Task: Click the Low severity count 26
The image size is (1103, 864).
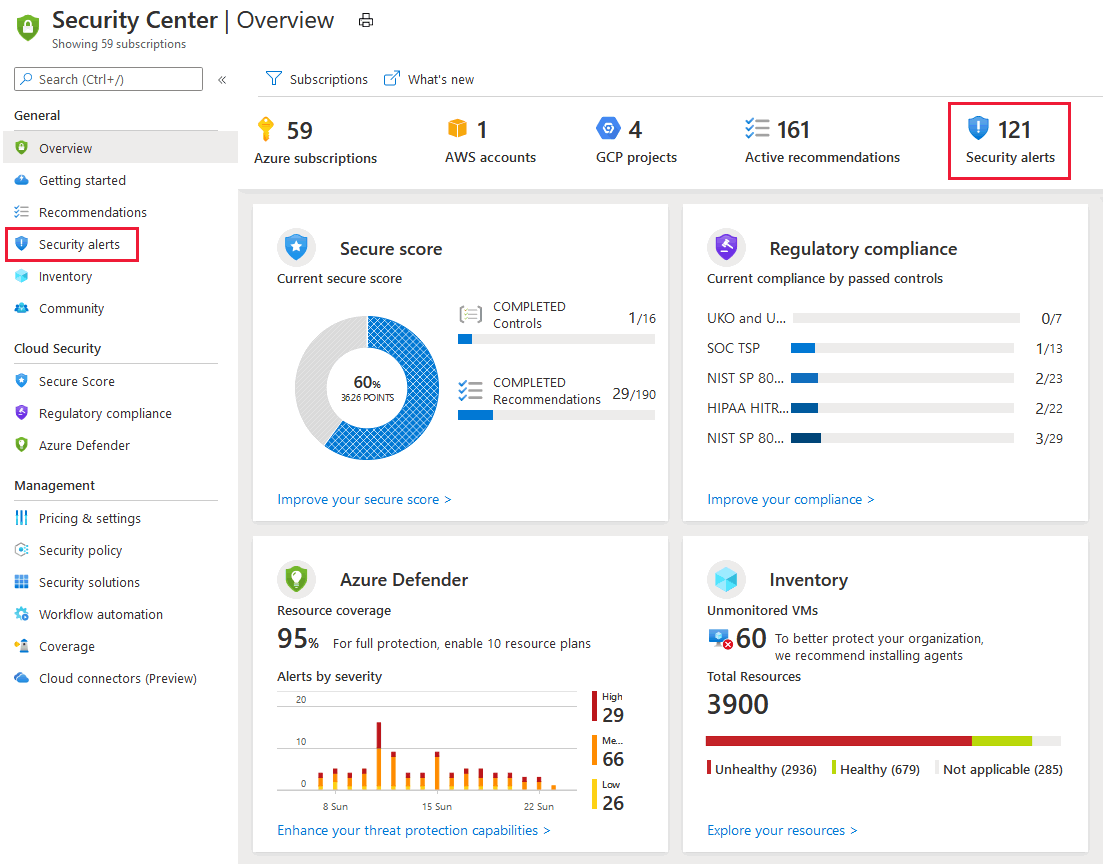Action: (x=613, y=803)
